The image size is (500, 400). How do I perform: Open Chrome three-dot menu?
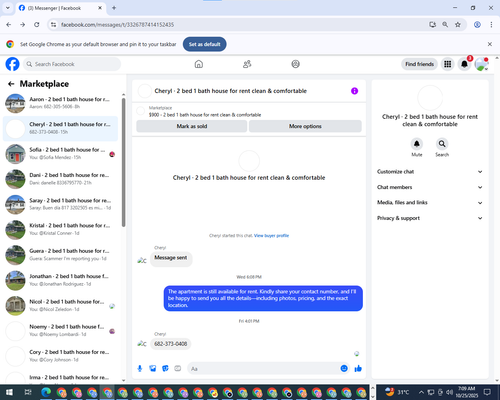(491, 25)
